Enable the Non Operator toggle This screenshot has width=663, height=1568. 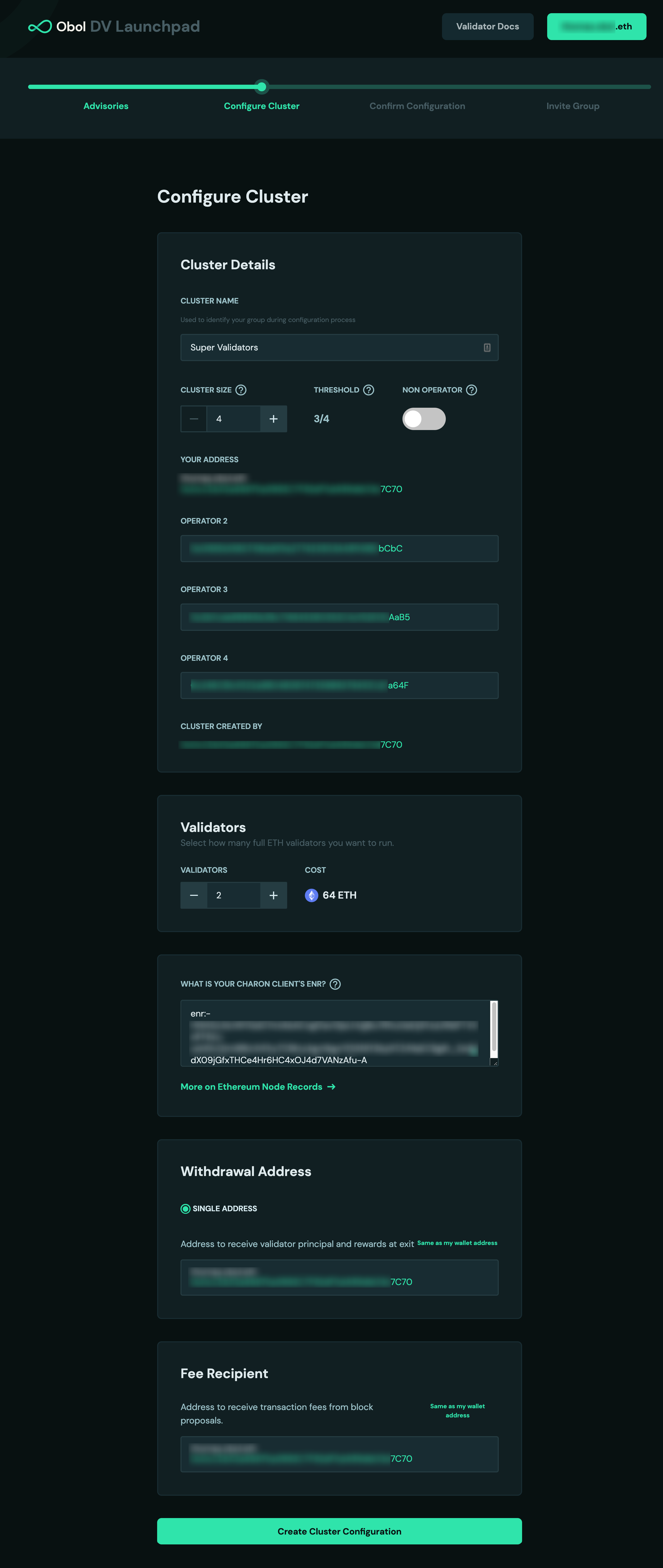(424, 419)
